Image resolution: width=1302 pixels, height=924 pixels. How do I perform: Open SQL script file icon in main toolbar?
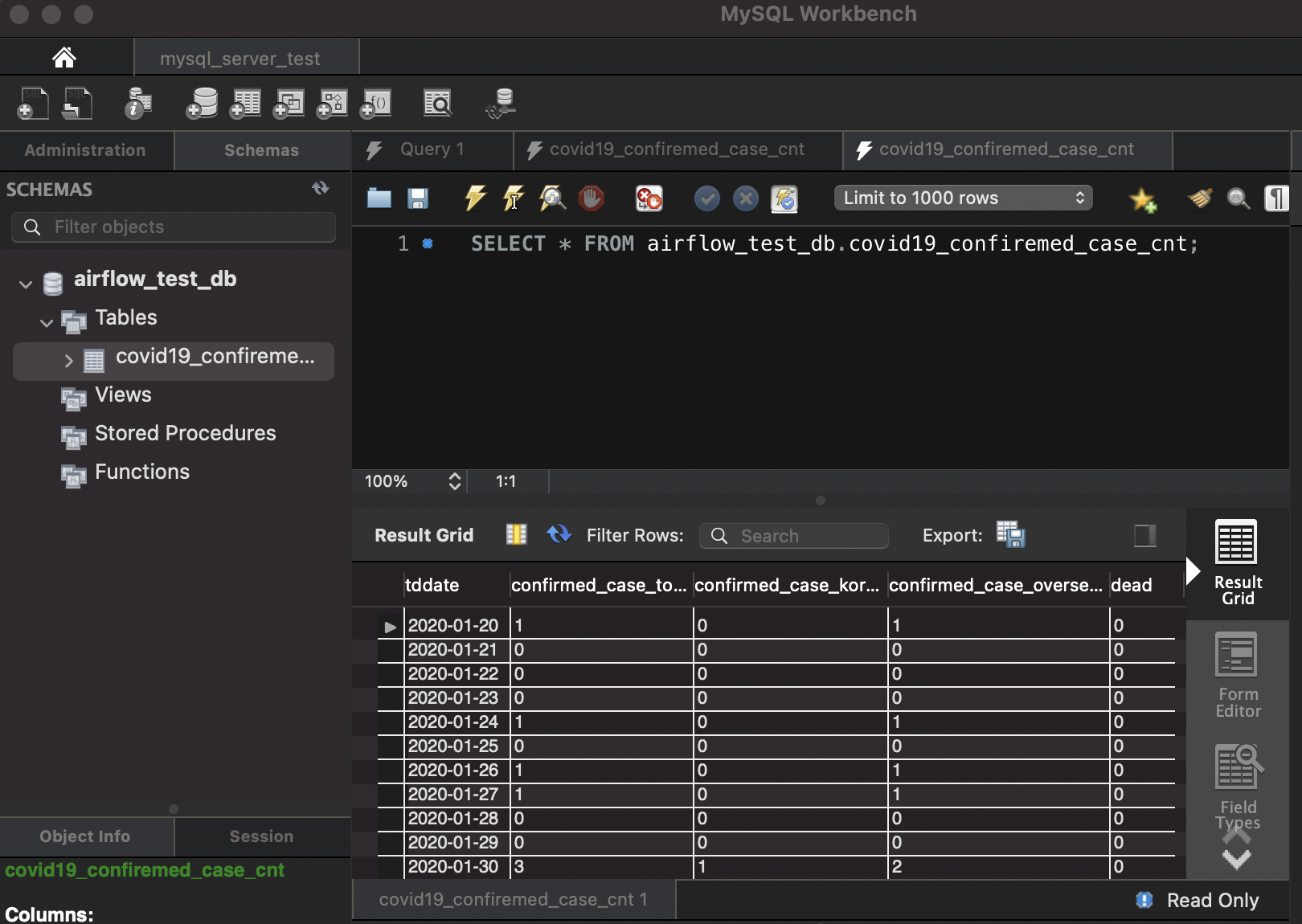pyautogui.click(x=77, y=104)
